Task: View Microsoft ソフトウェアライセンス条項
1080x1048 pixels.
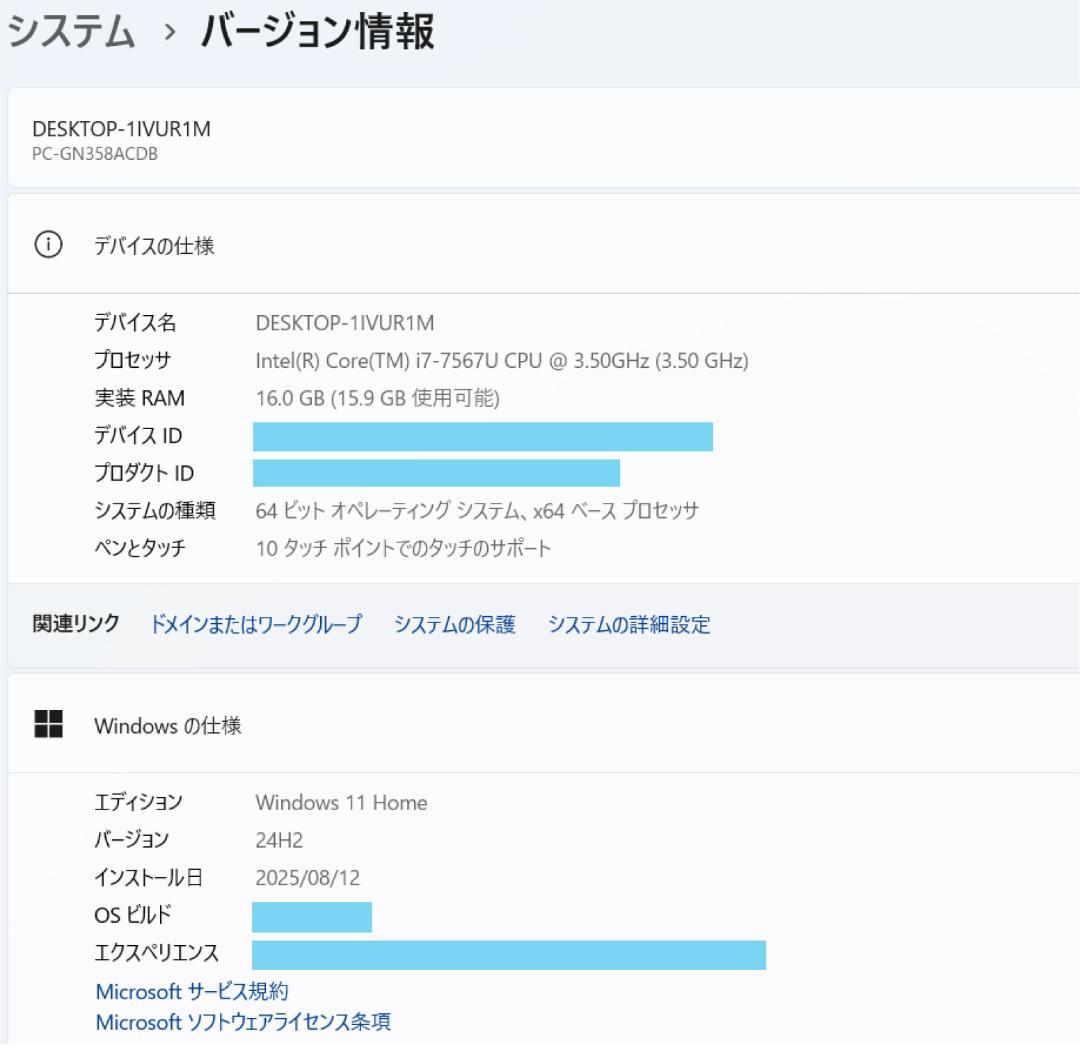Action: point(243,1022)
